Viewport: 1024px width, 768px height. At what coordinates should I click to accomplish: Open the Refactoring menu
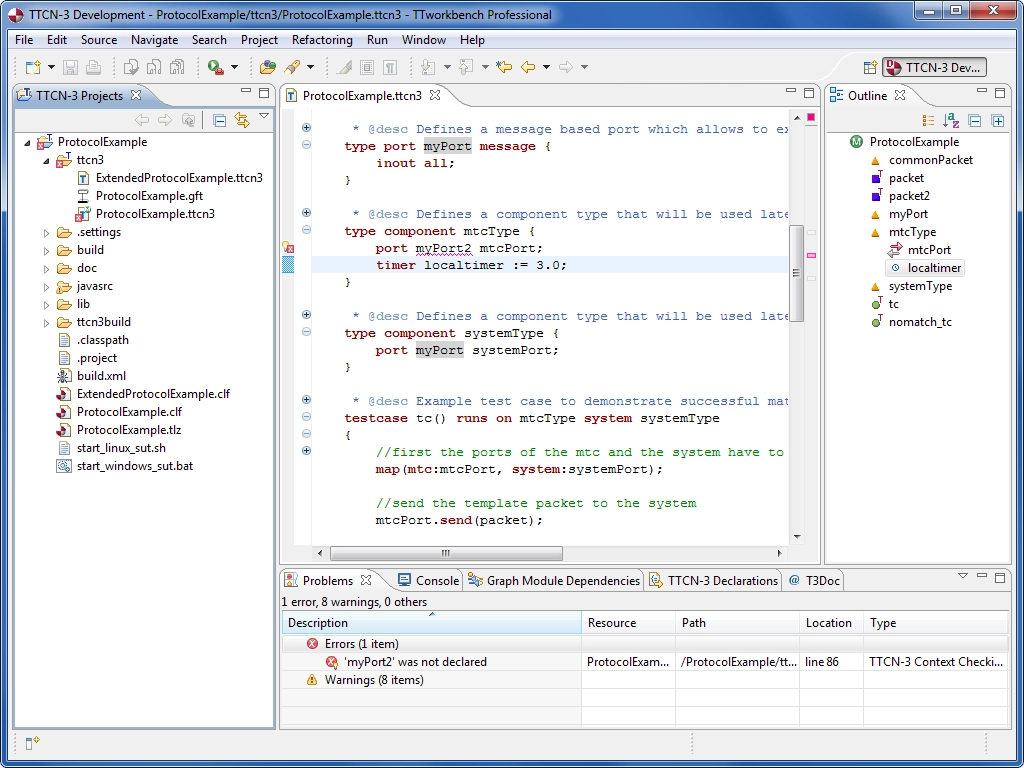(321, 40)
